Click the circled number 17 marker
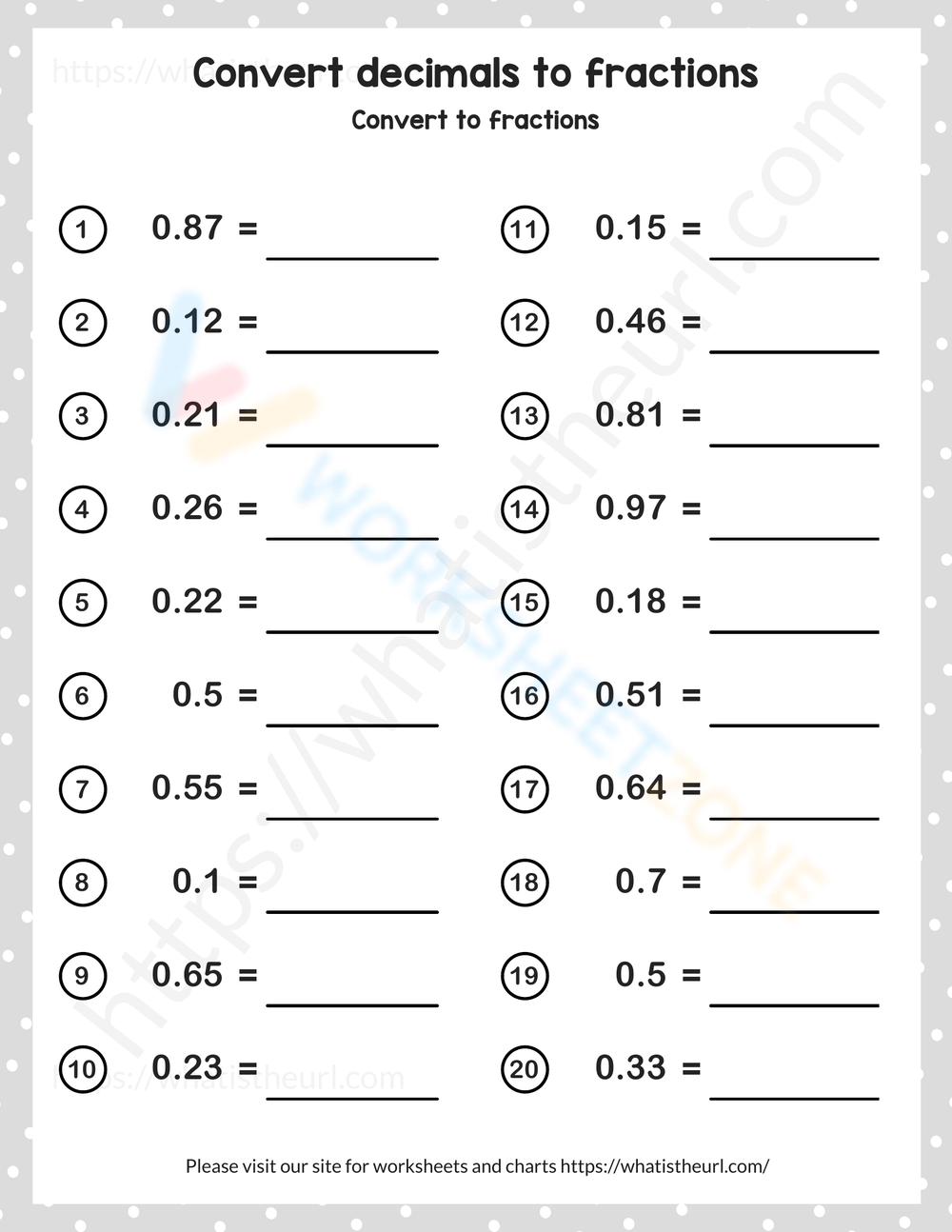Image resolution: width=952 pixels, height=1232 pixels. tap(525, 789)
